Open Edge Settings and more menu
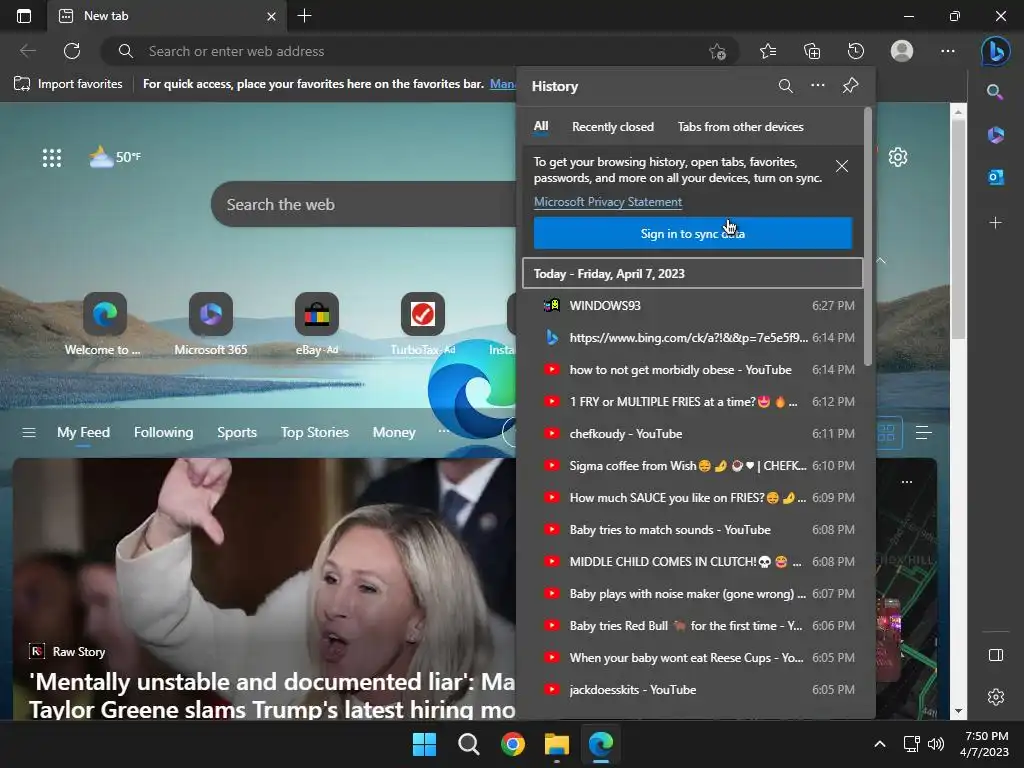The image size is (1024, 768). tap(948, 51)
